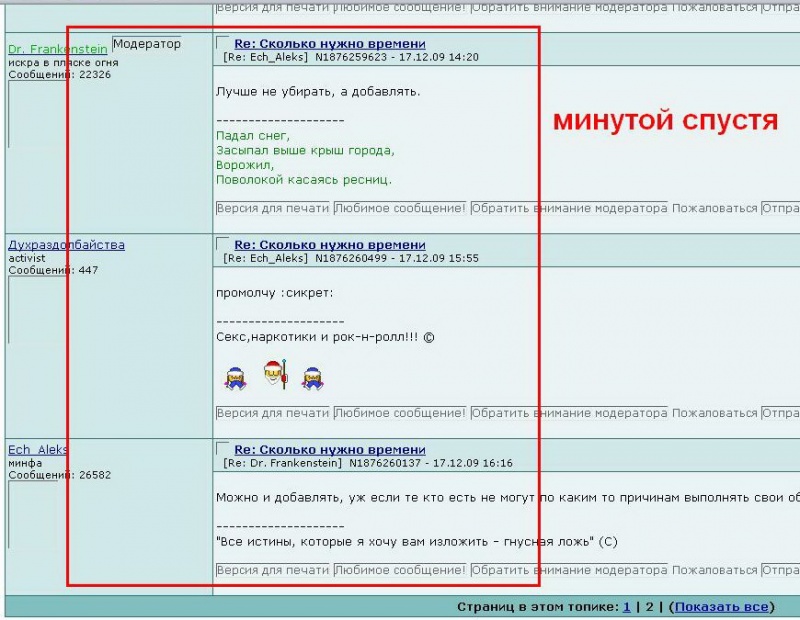Open the post title link in the 16:16 message
Viewport: 800px width, 620px height.
329,450
